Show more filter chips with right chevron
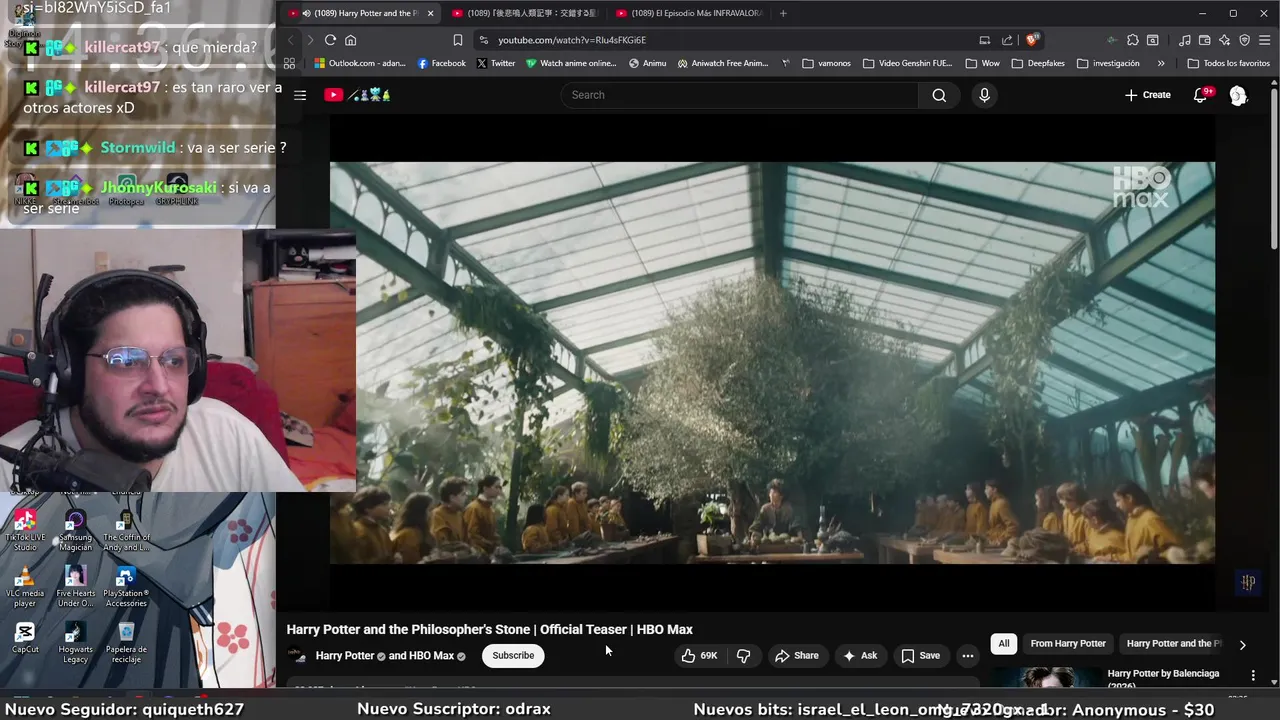The height and width of the screenshot is (720, 1280). [x=1242, y=645]
